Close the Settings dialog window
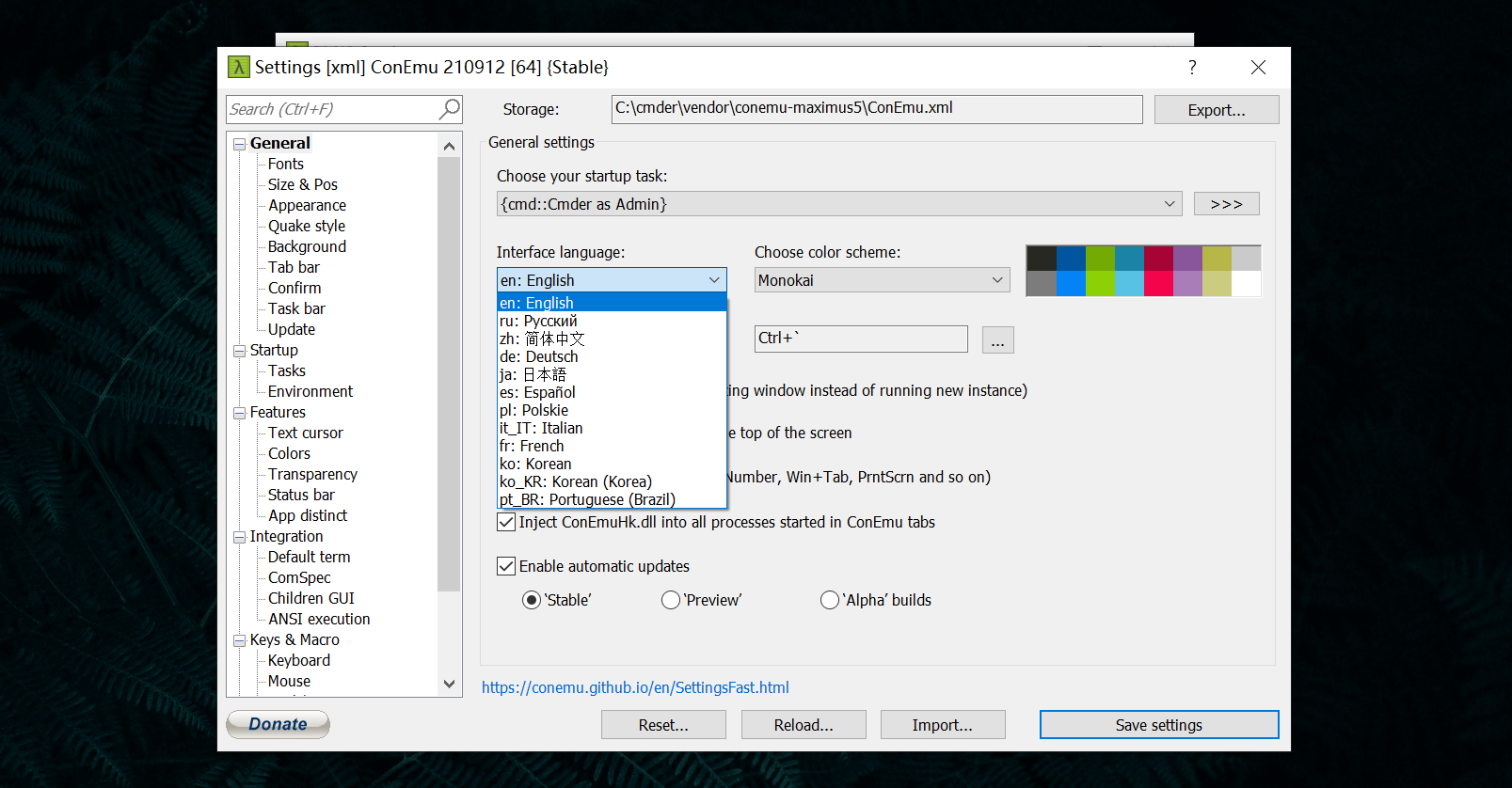 click(x=1258, y=67)
